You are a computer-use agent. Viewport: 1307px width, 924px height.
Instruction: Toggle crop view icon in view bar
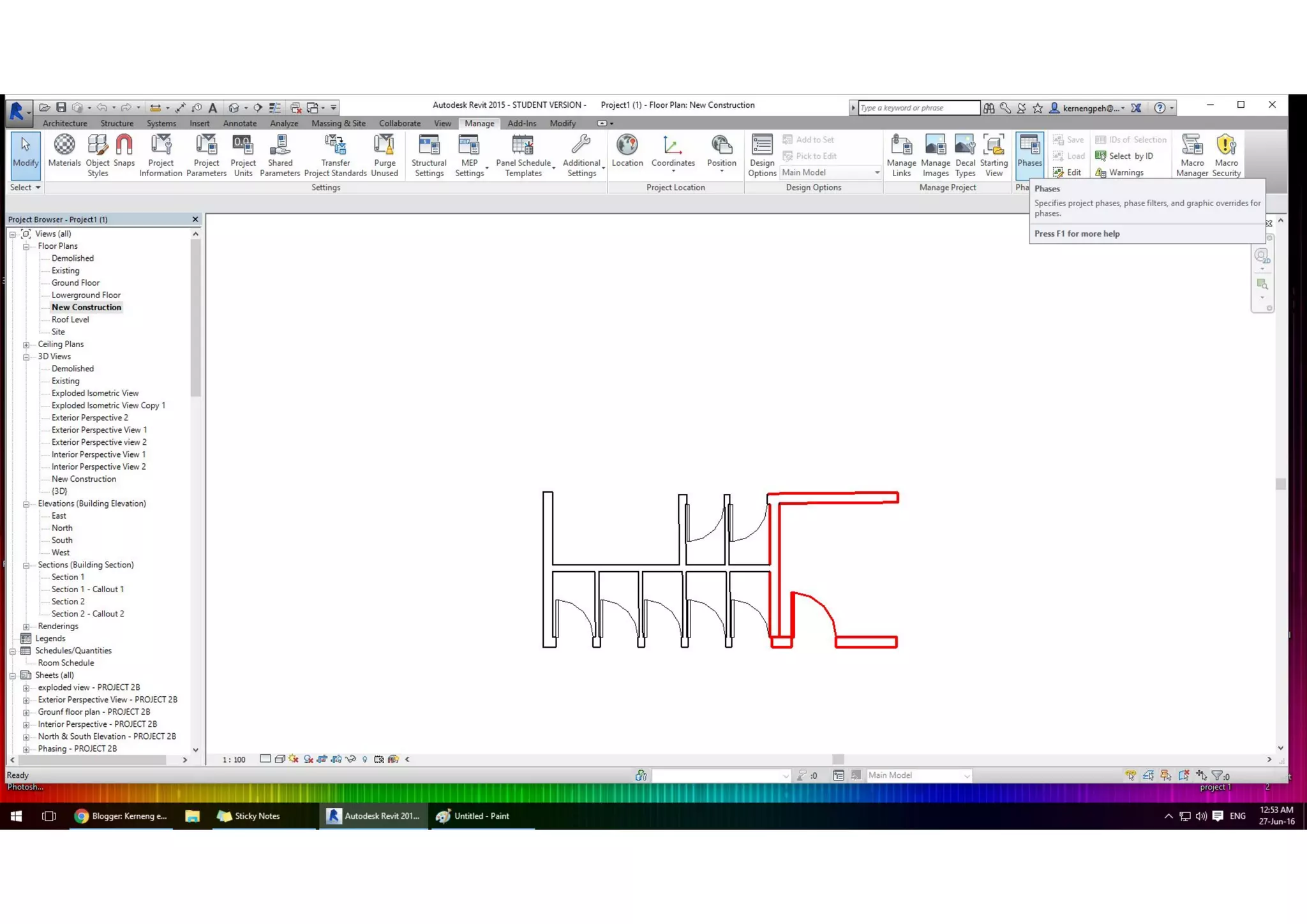tap(322, 759)
